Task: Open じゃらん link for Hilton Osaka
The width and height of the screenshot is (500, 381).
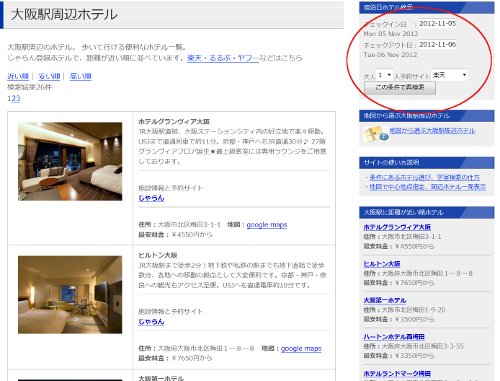Action: point(151,322)
